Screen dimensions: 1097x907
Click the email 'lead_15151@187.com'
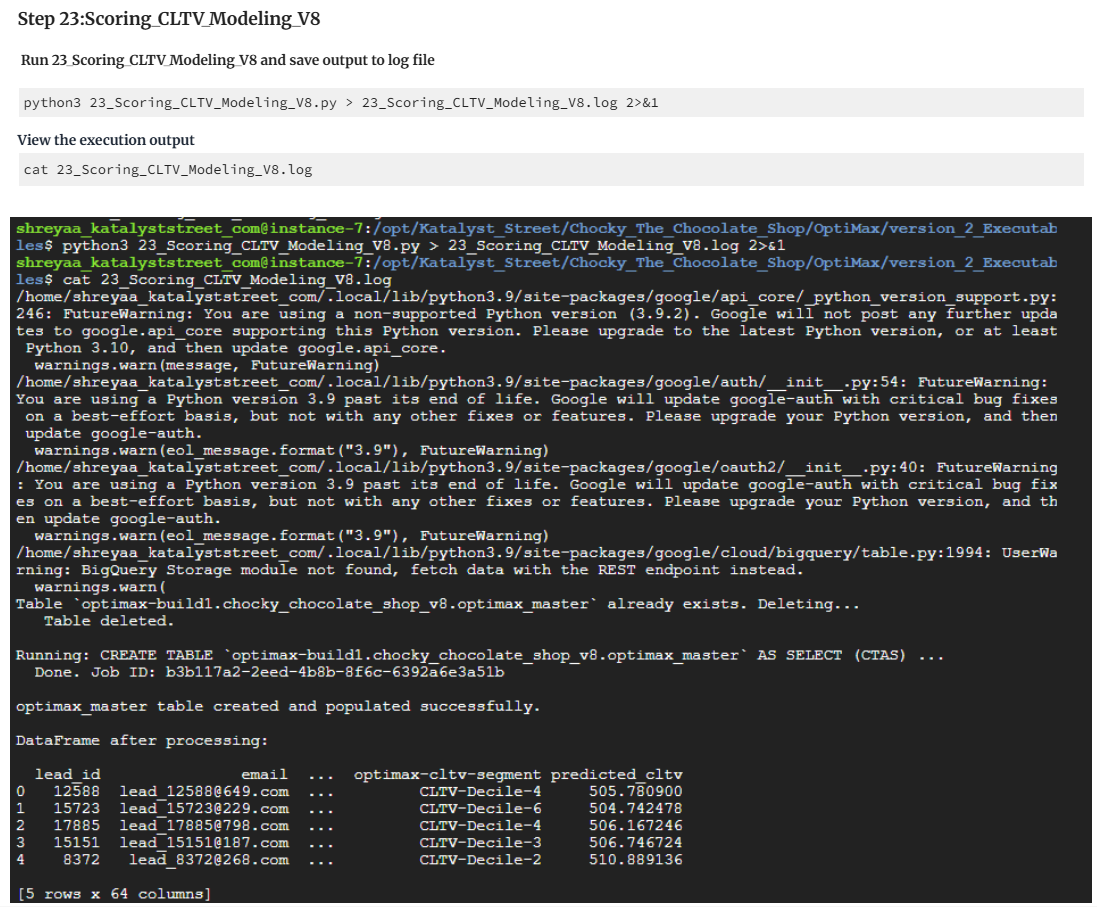pos(204,843)
